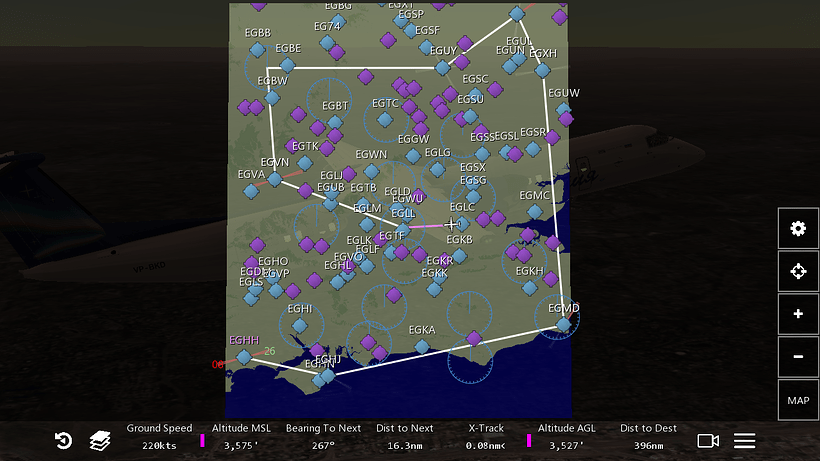
Task: Tap the EGXH airport marker
Action: pyautogui.click(x=542, y=70)
